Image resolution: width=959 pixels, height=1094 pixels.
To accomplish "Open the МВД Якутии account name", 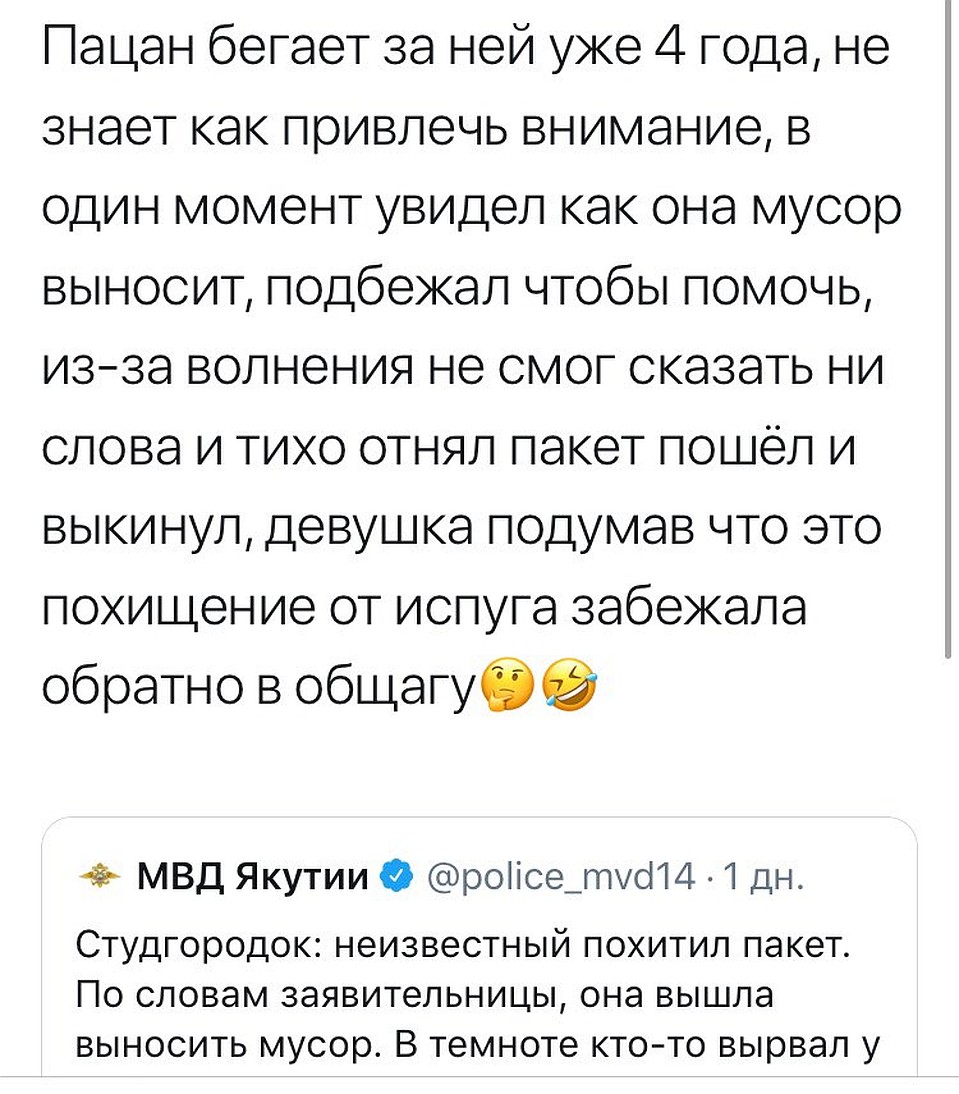I will [x=253, y=876].
